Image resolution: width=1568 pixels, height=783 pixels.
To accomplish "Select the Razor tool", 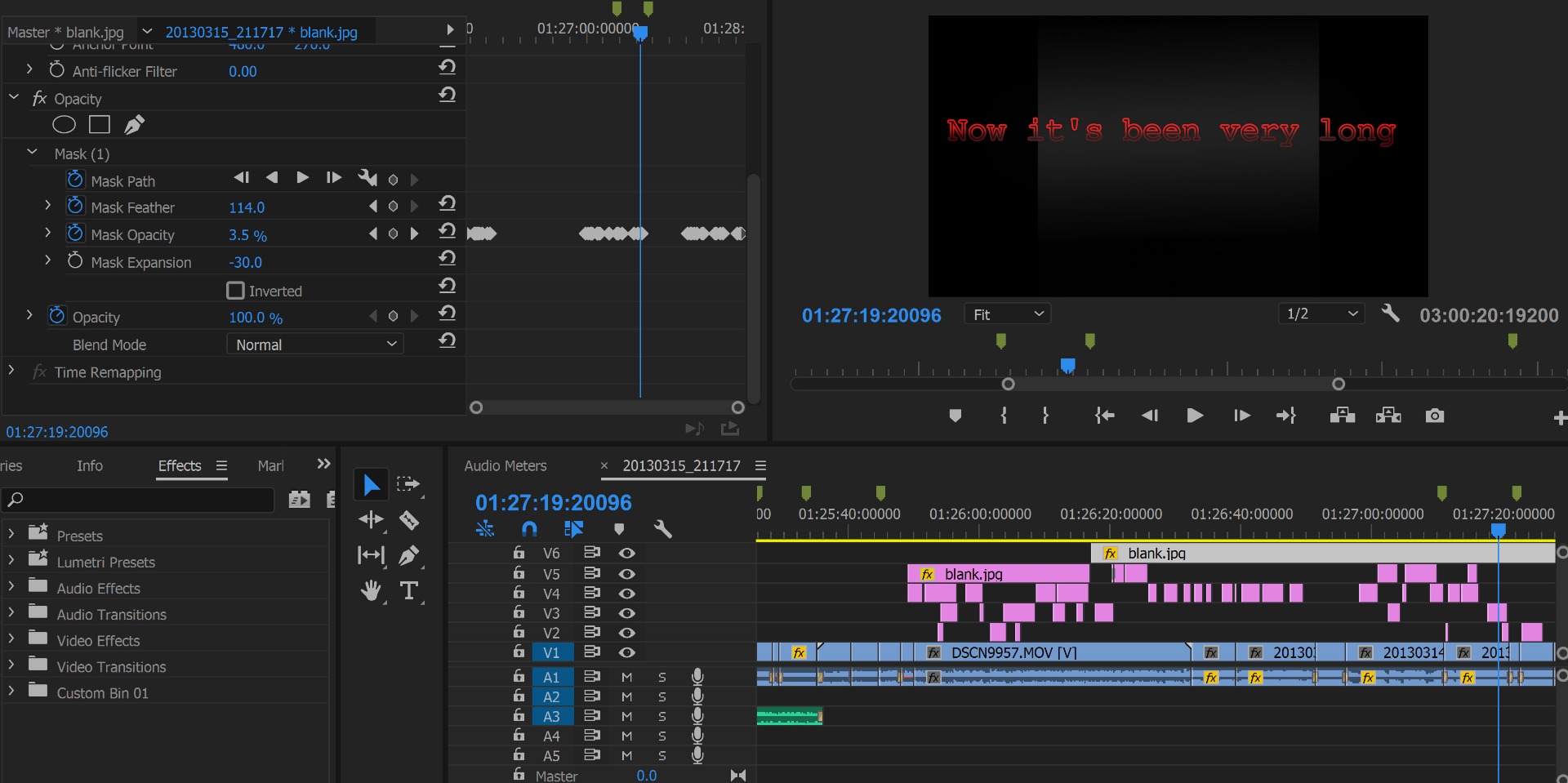I will click(409, 520).
